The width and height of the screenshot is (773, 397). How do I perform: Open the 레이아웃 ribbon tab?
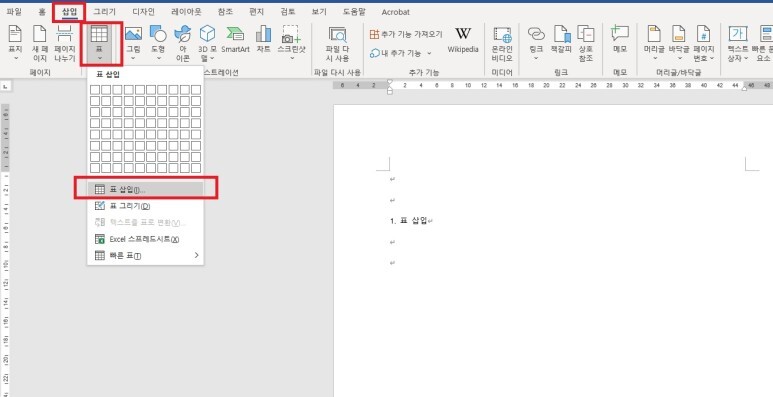tap(186, 12)
